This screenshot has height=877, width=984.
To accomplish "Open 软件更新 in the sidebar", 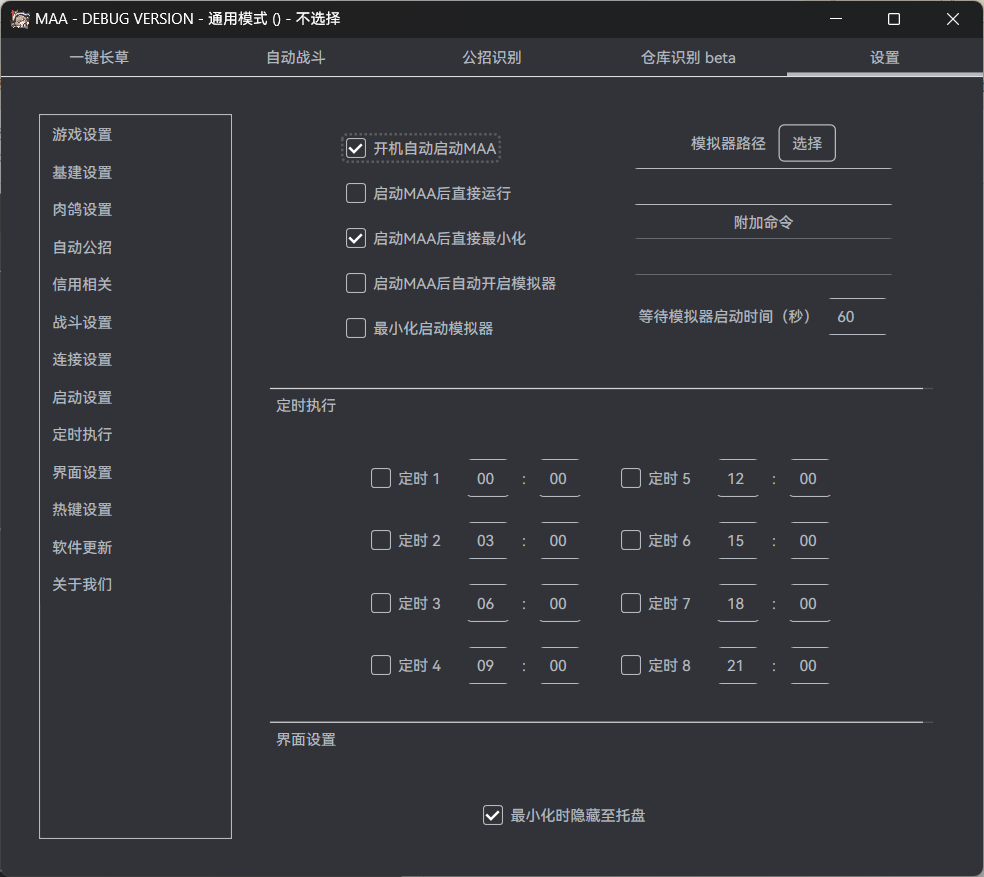I will [82, 547].
